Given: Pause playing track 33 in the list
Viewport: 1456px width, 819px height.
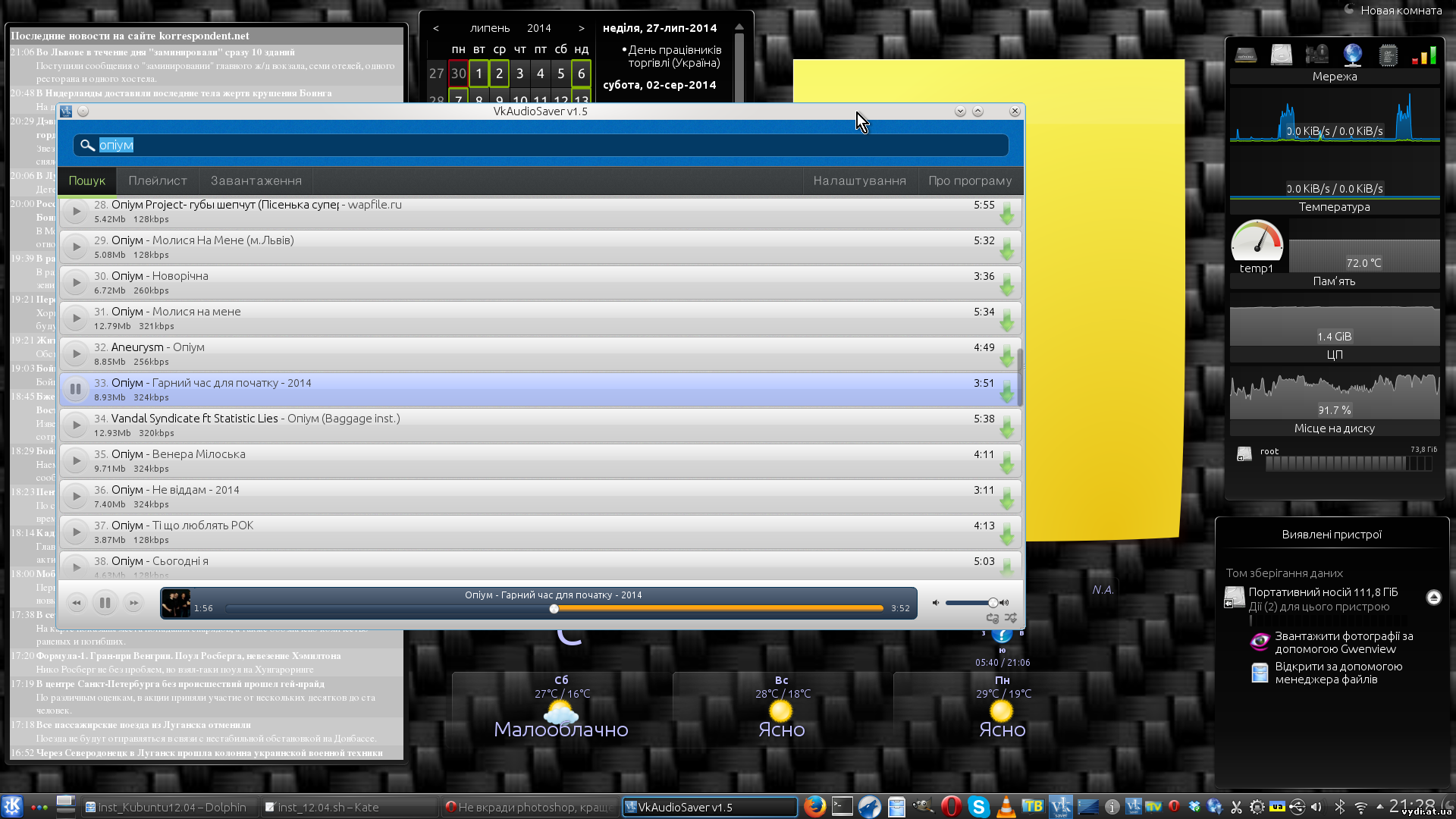Looking at the screenshot, I should click(76, 390).
